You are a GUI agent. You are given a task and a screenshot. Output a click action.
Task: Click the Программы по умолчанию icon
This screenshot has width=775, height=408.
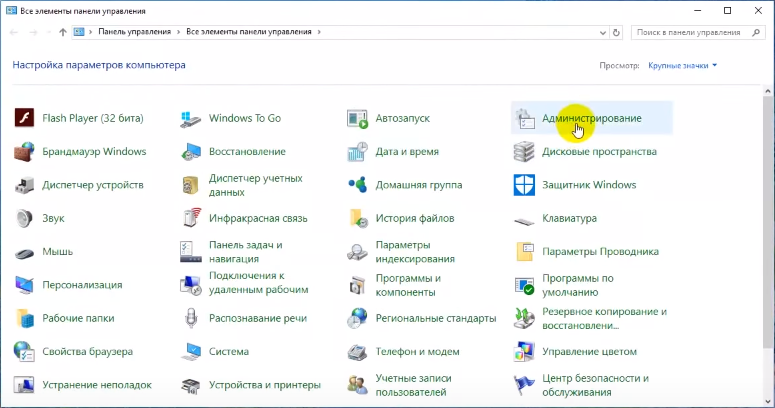coord(524,285)
